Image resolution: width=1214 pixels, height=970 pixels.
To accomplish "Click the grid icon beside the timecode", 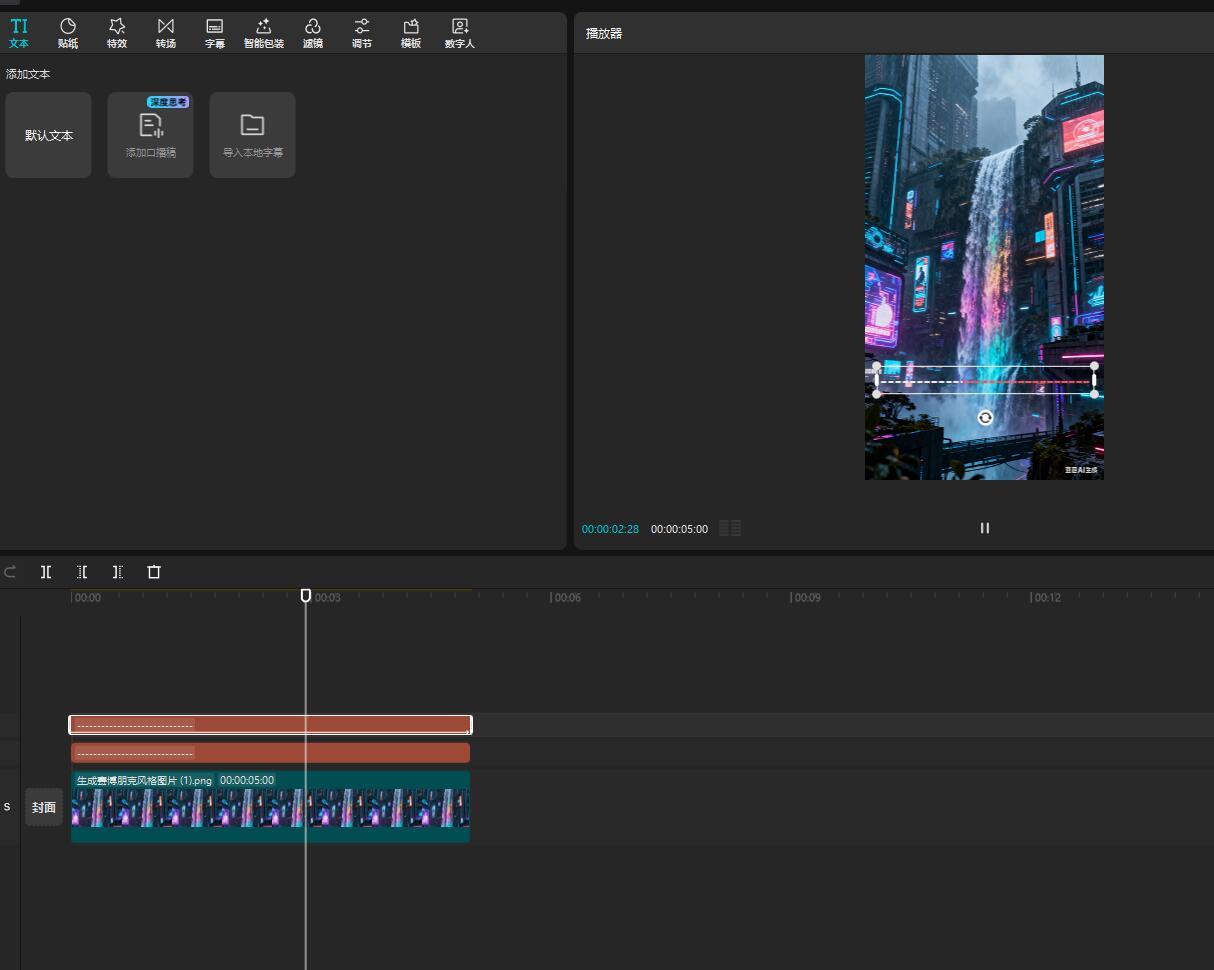I will (730, 528).
